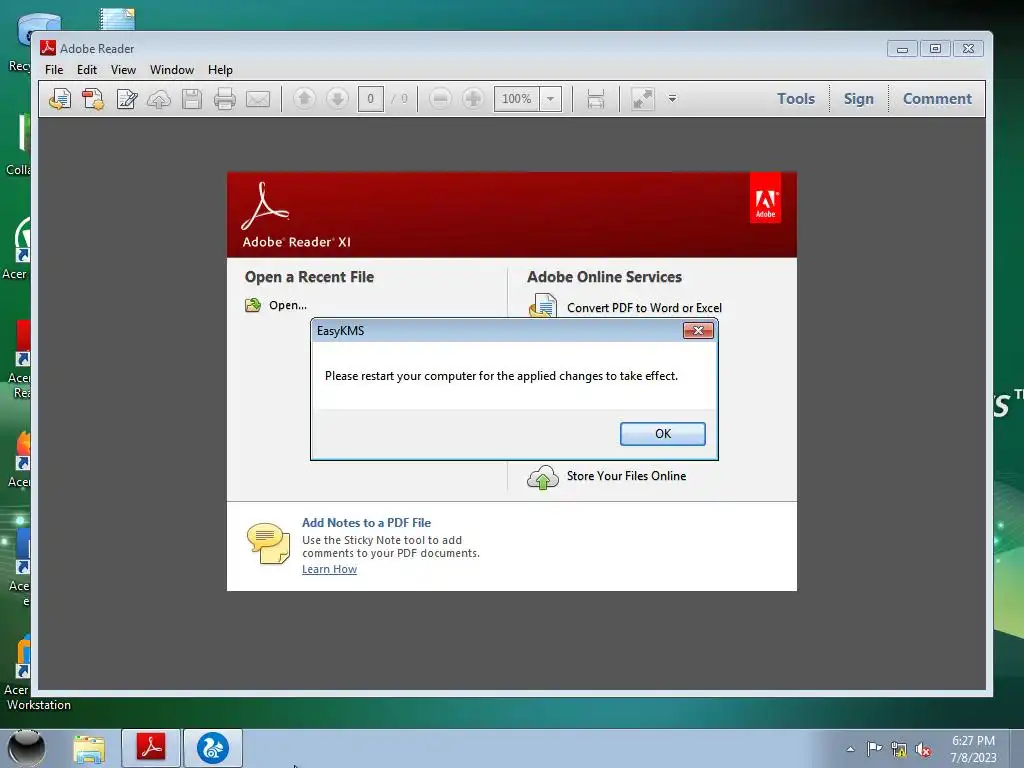1024x768 pixels.
Task: Click the Create PDF online toolbar icon
Action: coord(93,99)
